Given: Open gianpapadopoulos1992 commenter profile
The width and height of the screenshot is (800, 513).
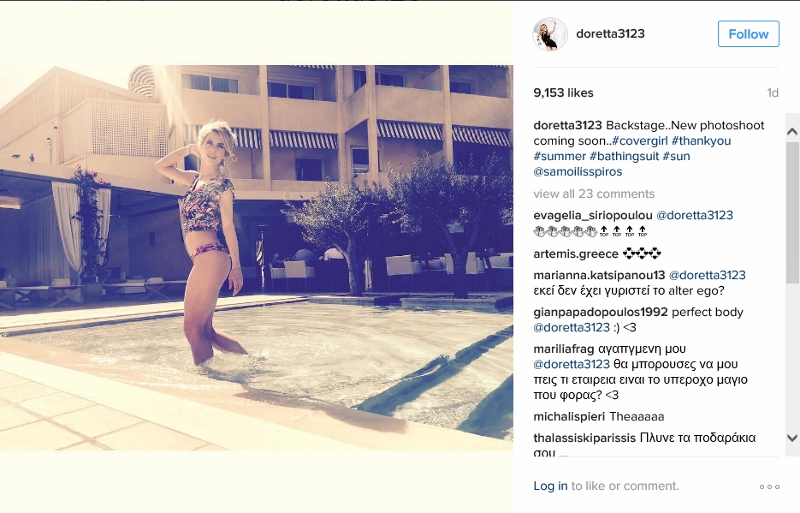Looking at the screenshot, I should (x=601, y=312).
